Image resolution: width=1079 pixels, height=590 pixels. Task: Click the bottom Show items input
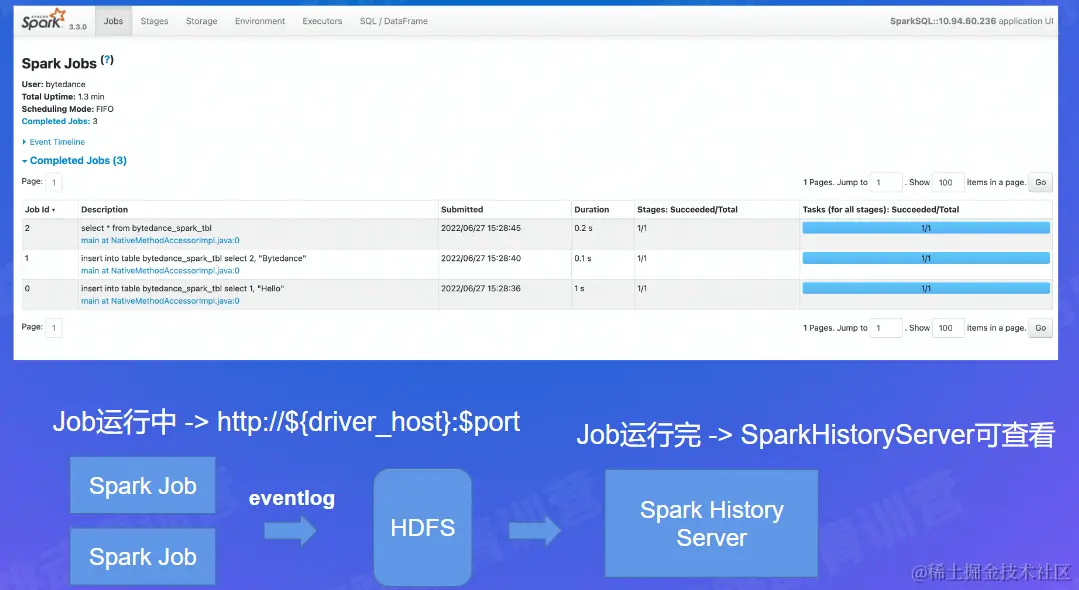tap(948, 328)
